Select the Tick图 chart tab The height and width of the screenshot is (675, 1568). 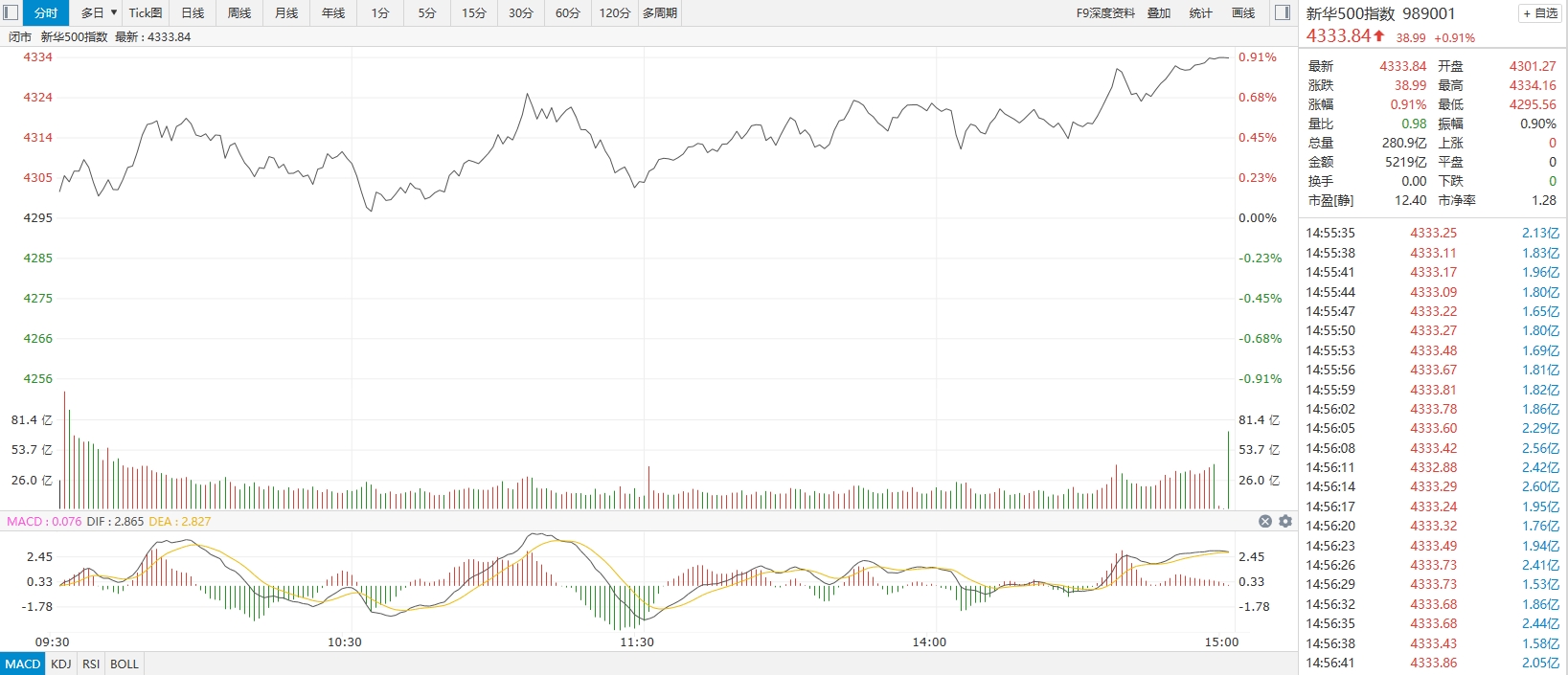[146, 12]
